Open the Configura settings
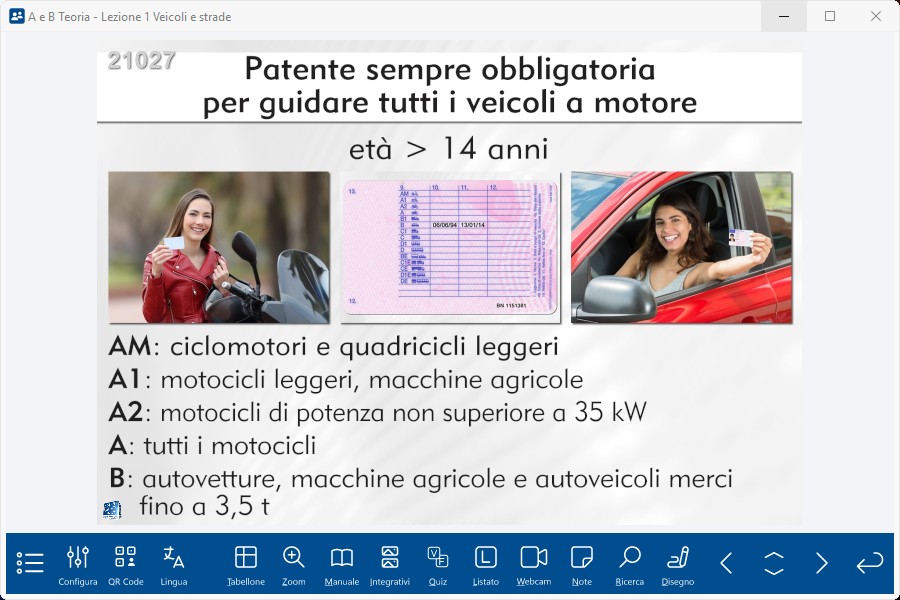This screenshot has width=900, height=600. pos(78,564)
